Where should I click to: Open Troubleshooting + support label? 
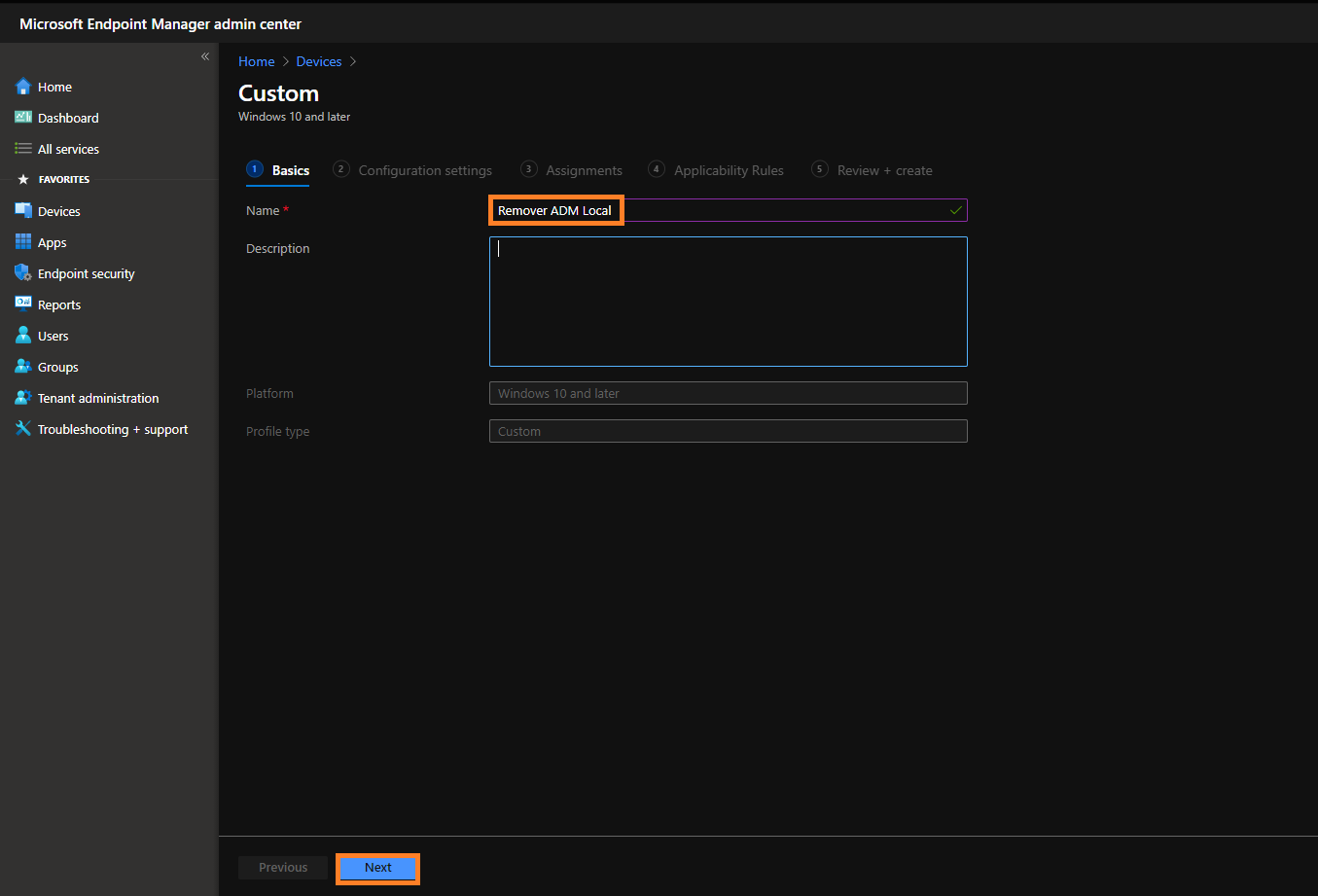[113, 430]
